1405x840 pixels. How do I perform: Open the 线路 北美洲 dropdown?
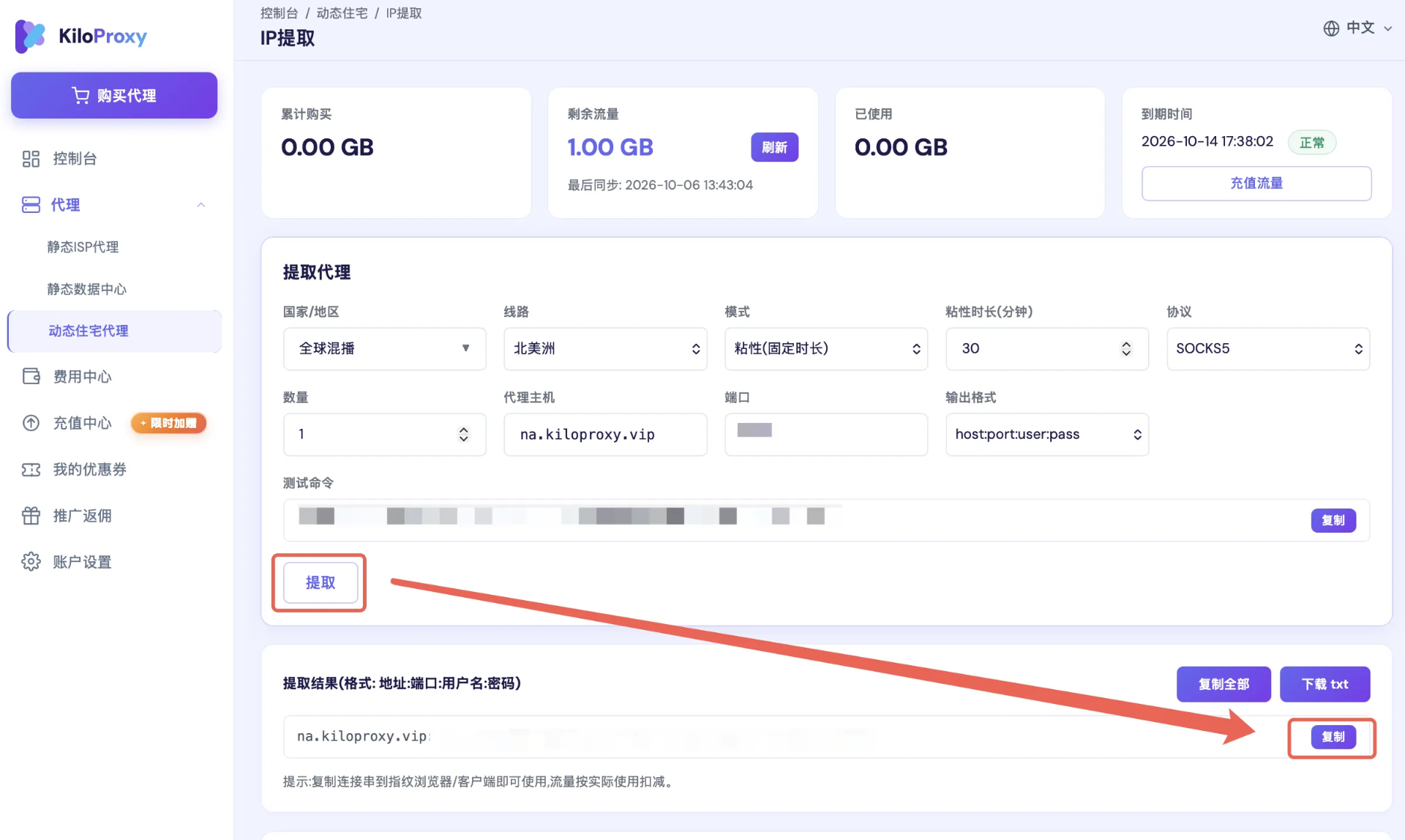click(x=605, y=349)
